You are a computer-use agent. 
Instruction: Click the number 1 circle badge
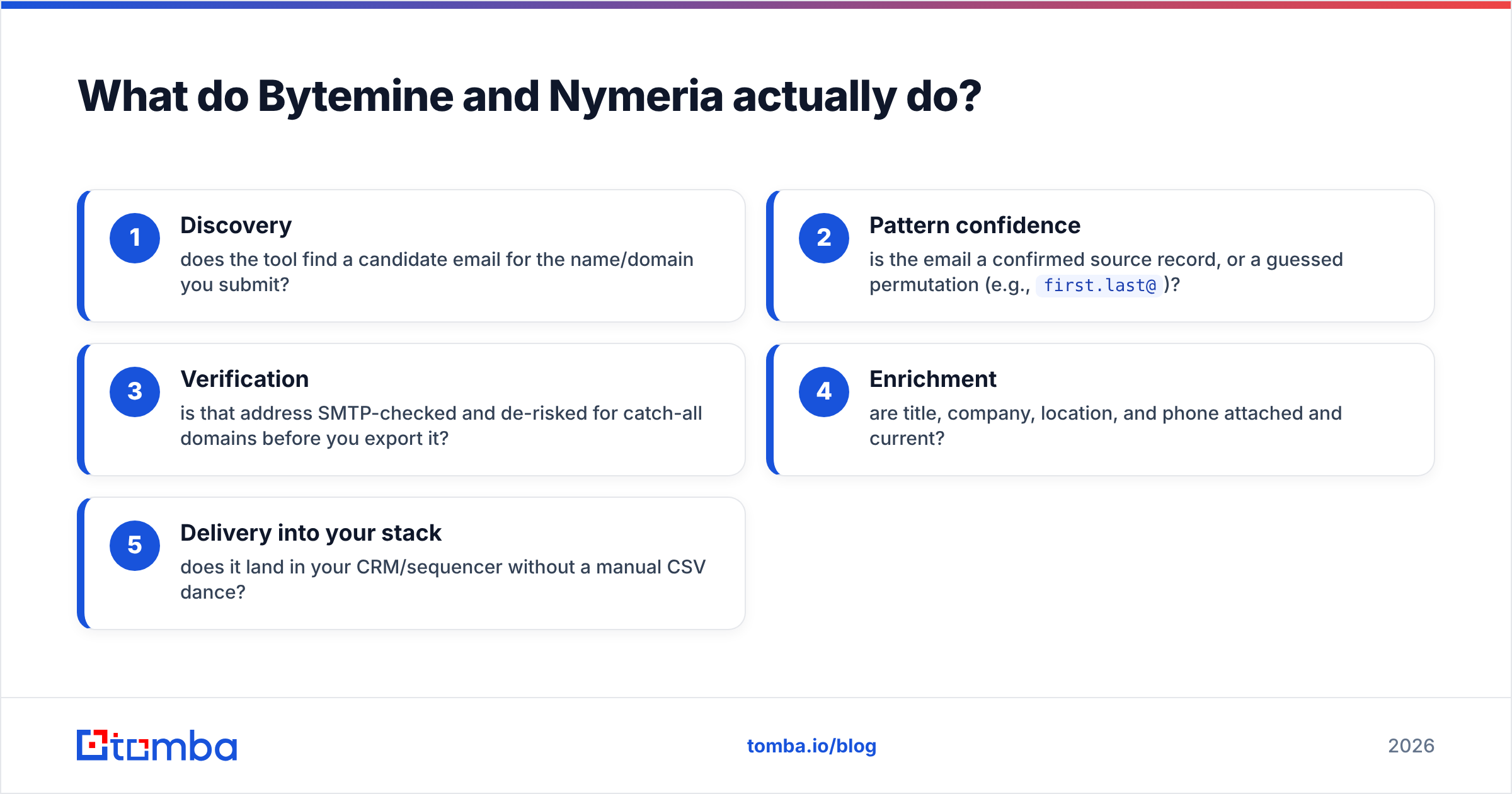click(x=135, y=238)
